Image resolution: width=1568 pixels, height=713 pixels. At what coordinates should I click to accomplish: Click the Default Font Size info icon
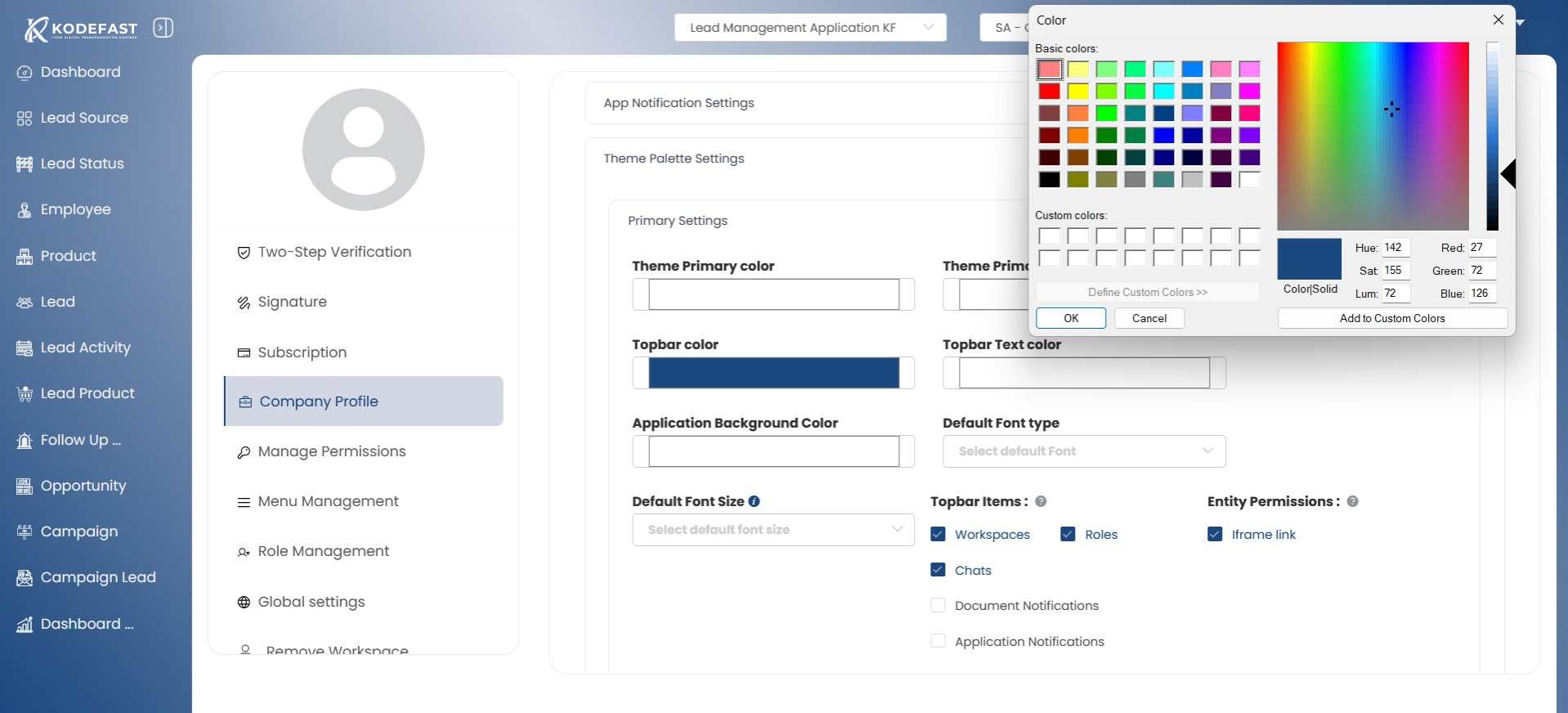[x=754, y=501]
